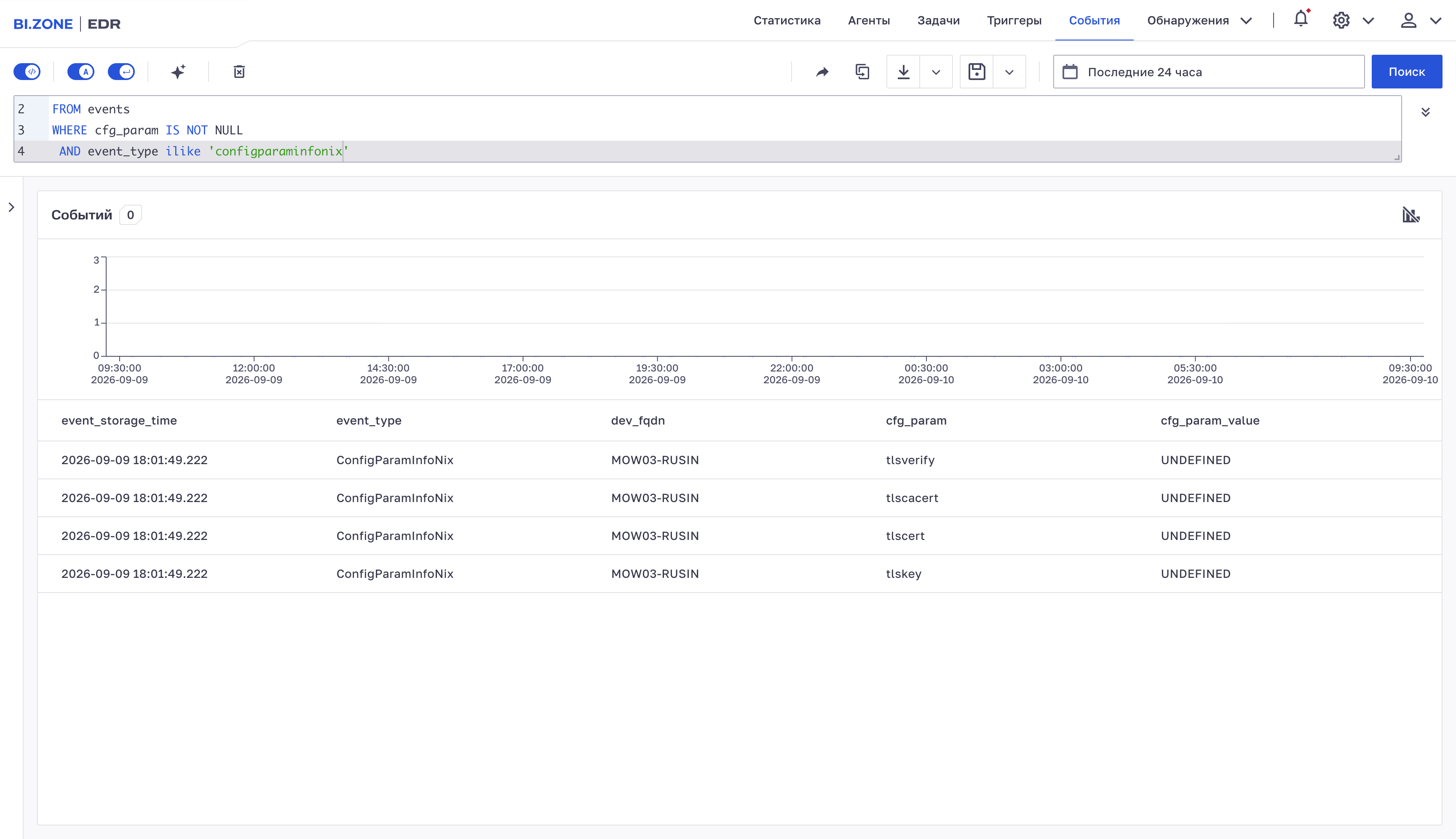This screenshot has width=1456, height=839.
Task: Go to Задачи tab
Action: coord(938,20)
